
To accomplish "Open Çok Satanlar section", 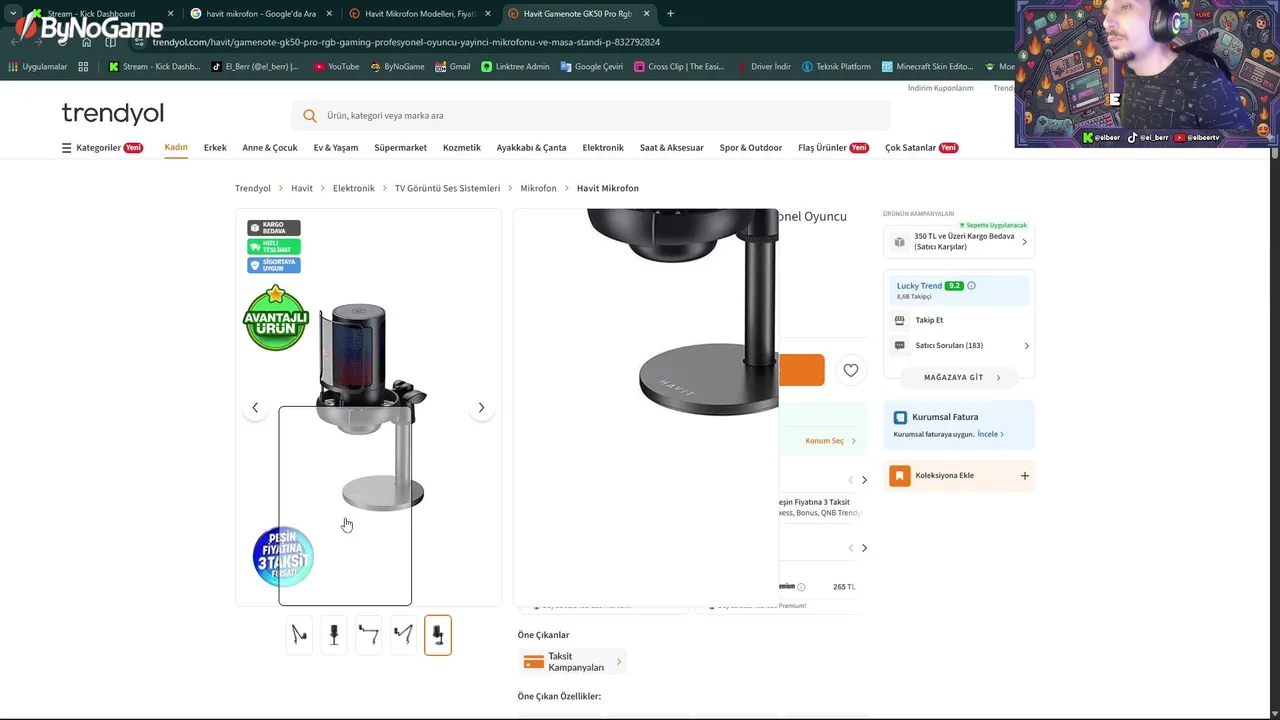I will [x=921, y=148].
